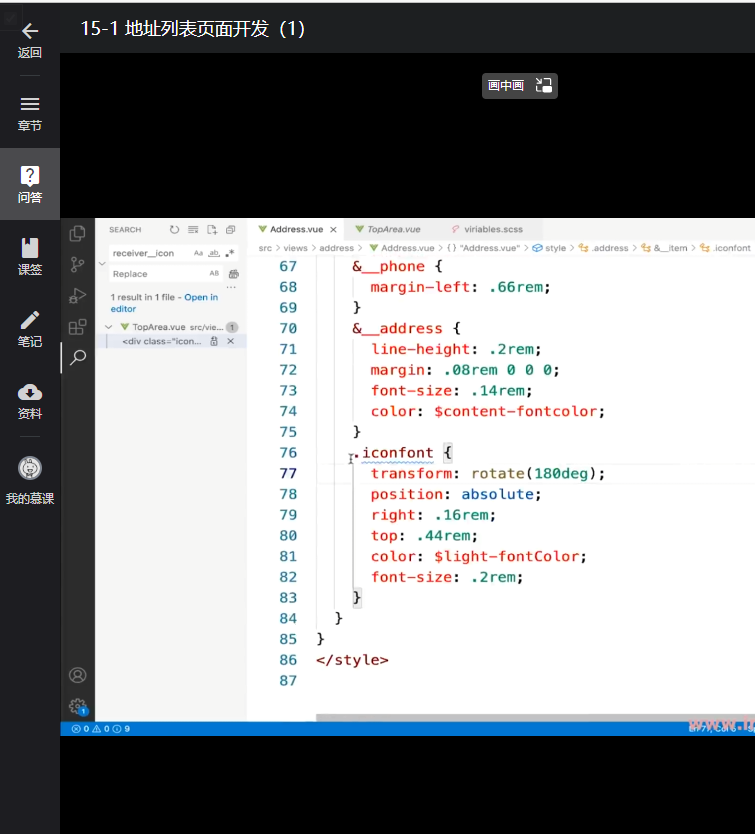Screen dimensions: 755x834
Task: Click '</style>' closing tag line
Action: 352,660
